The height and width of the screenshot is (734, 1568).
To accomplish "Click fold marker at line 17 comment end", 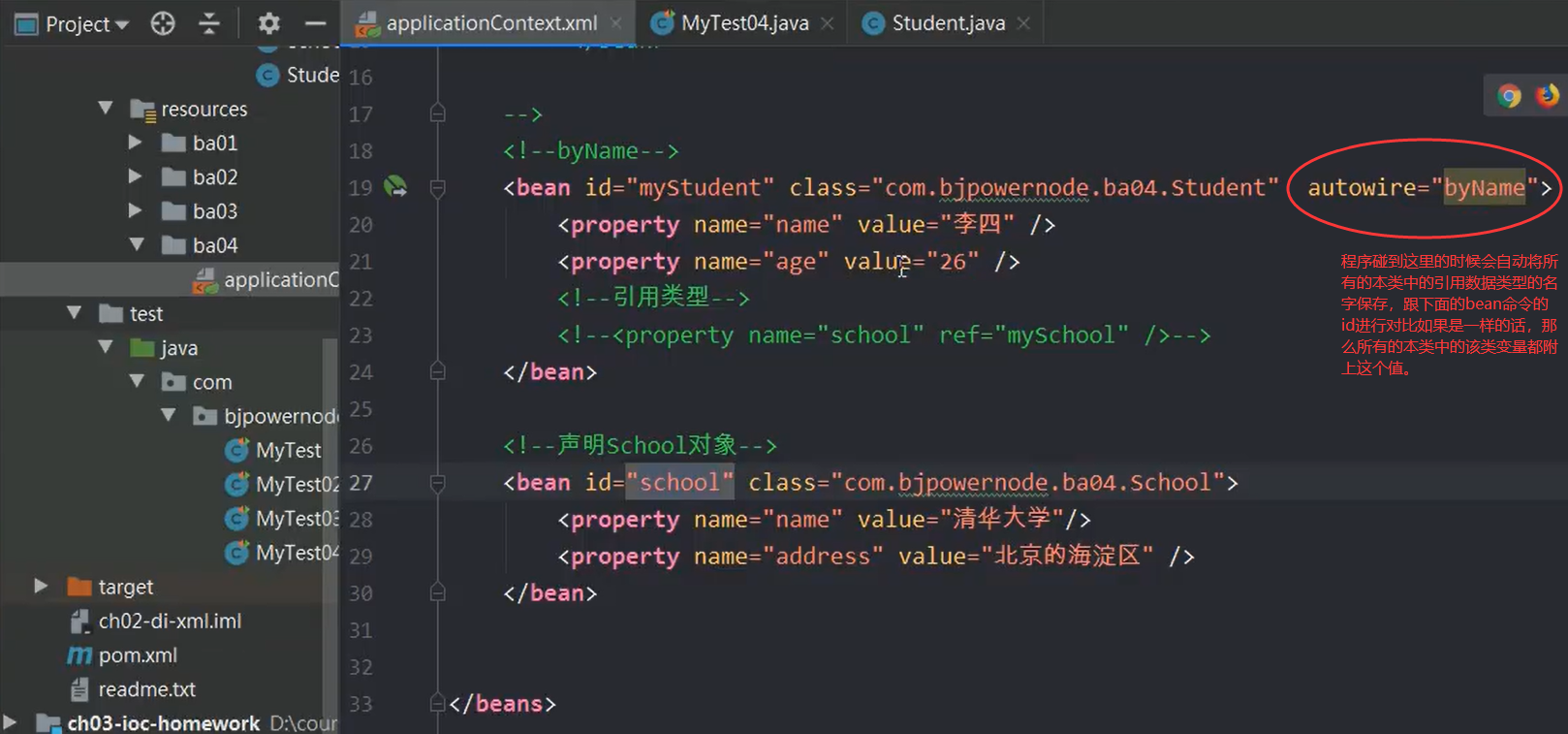I will tap(438, 113).
